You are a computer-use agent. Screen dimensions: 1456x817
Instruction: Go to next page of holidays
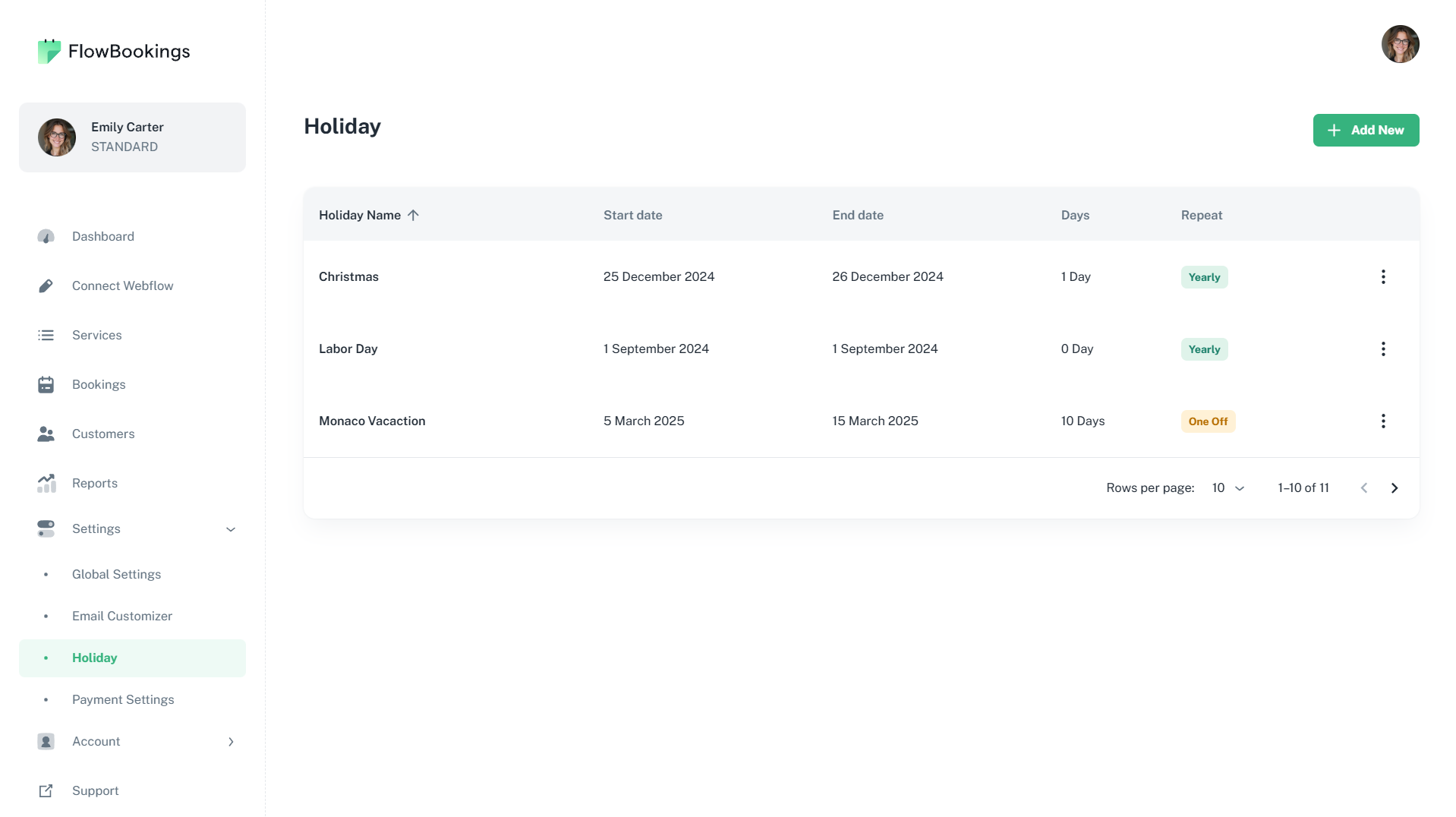[x=1394, y=488]
